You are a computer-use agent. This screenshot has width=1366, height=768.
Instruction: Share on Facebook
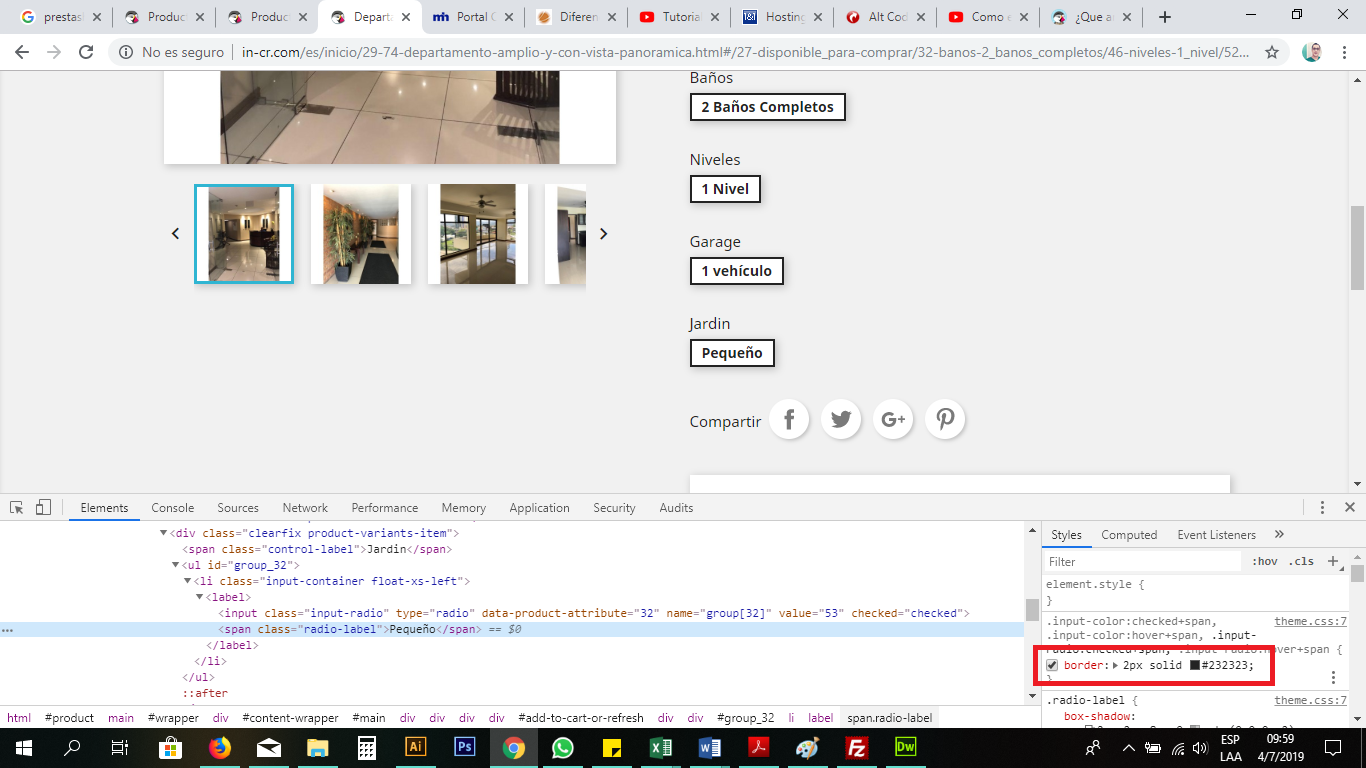[x=789, y=420]
